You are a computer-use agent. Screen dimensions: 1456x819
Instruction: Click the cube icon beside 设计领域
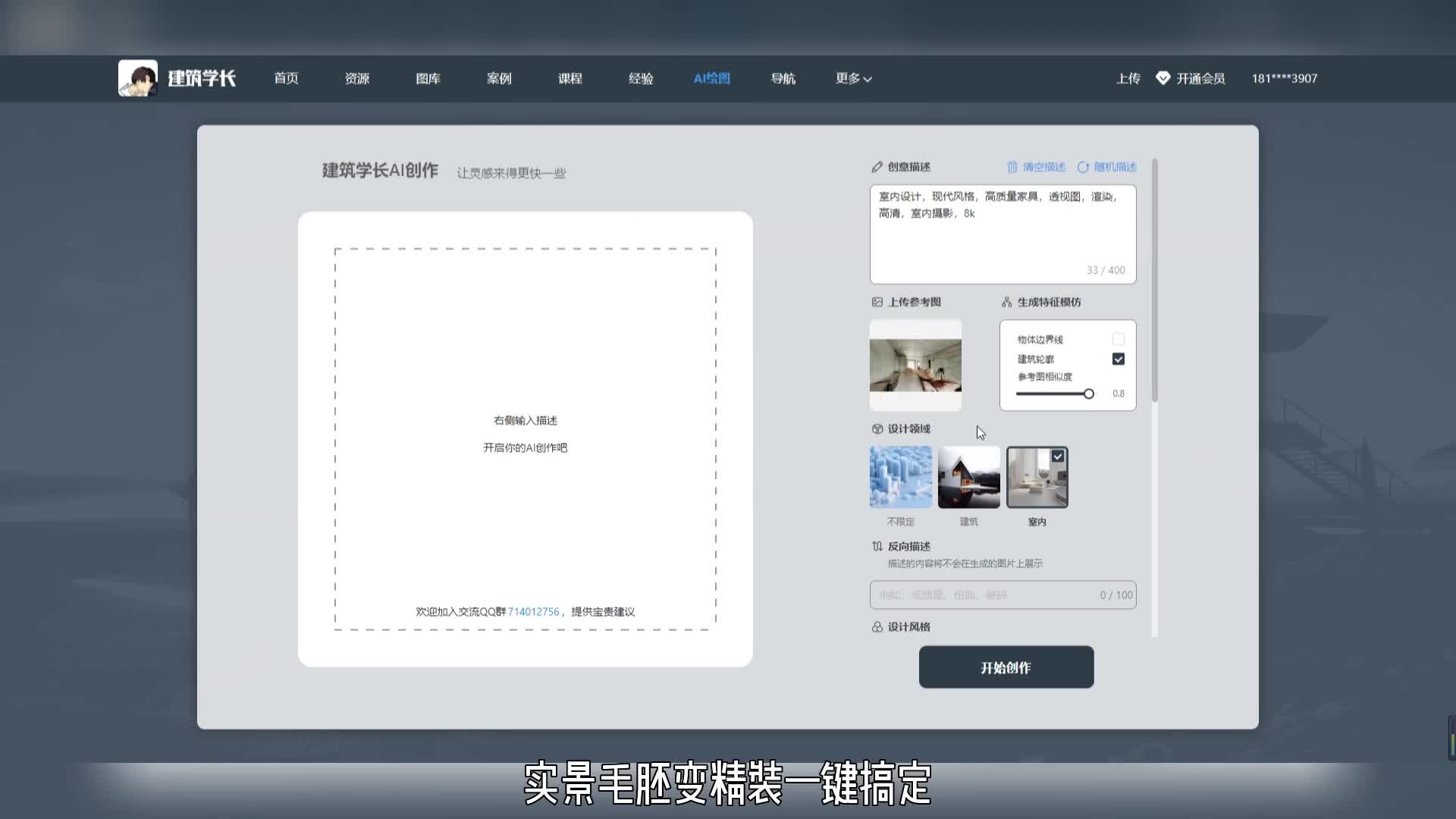point(877,428)
